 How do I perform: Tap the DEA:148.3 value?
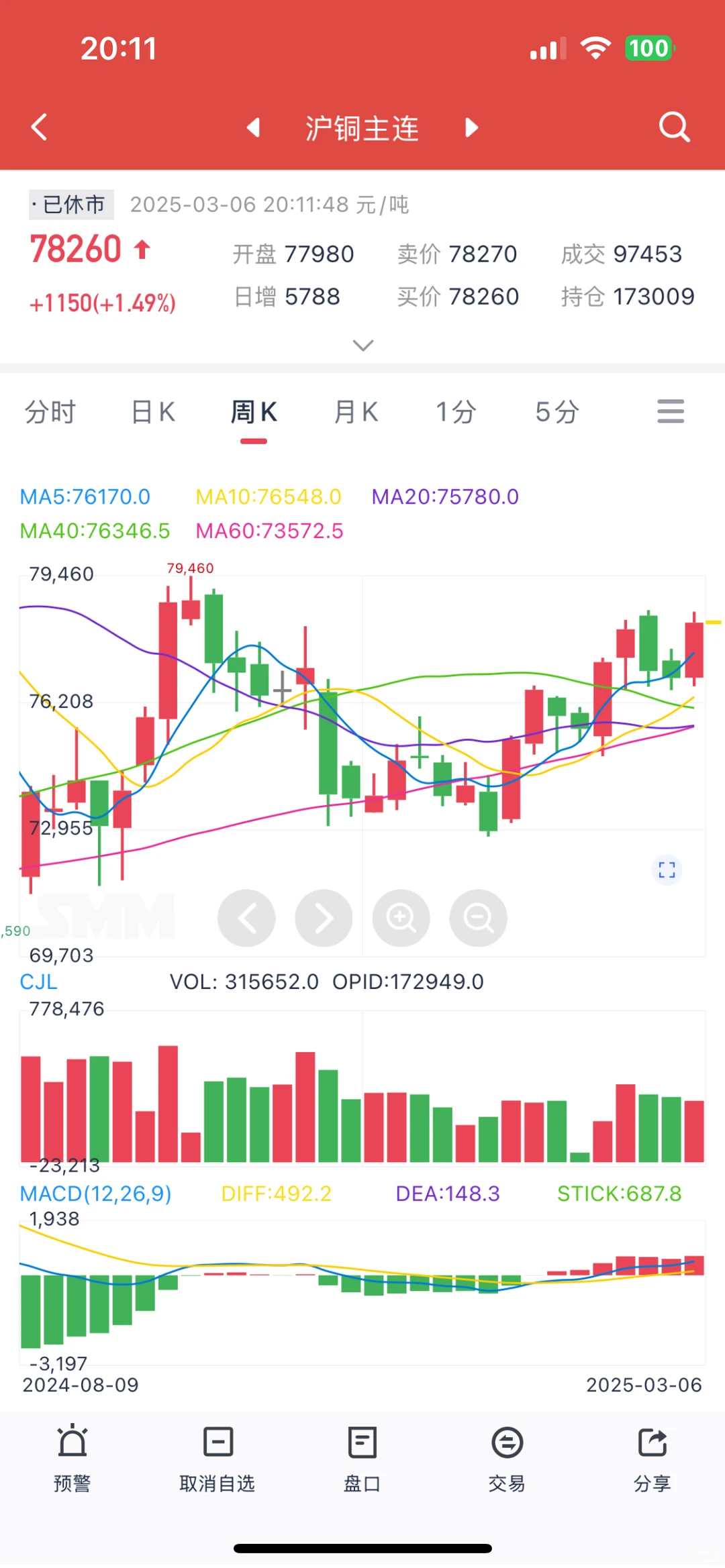coord(448,1194)
